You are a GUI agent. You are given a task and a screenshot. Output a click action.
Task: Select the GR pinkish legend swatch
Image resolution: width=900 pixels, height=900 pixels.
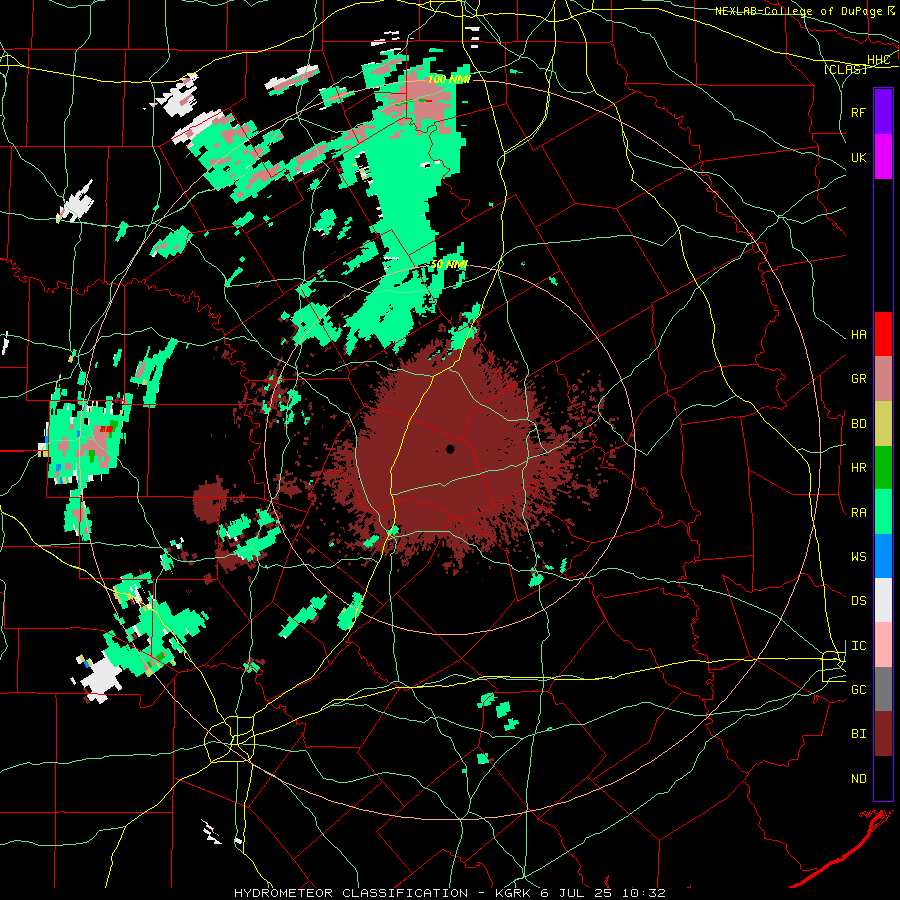(x=883, y=379)
